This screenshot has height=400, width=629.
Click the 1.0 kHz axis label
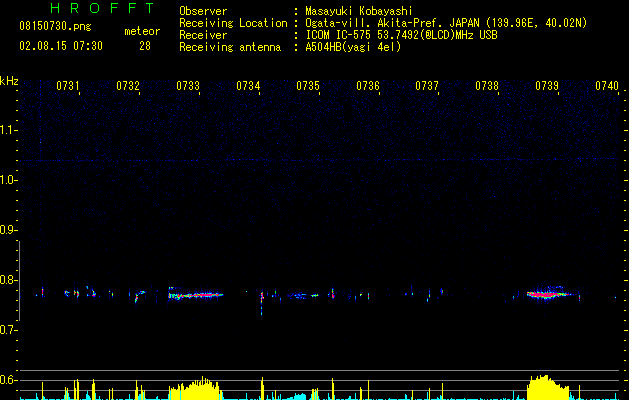[8, 180]
